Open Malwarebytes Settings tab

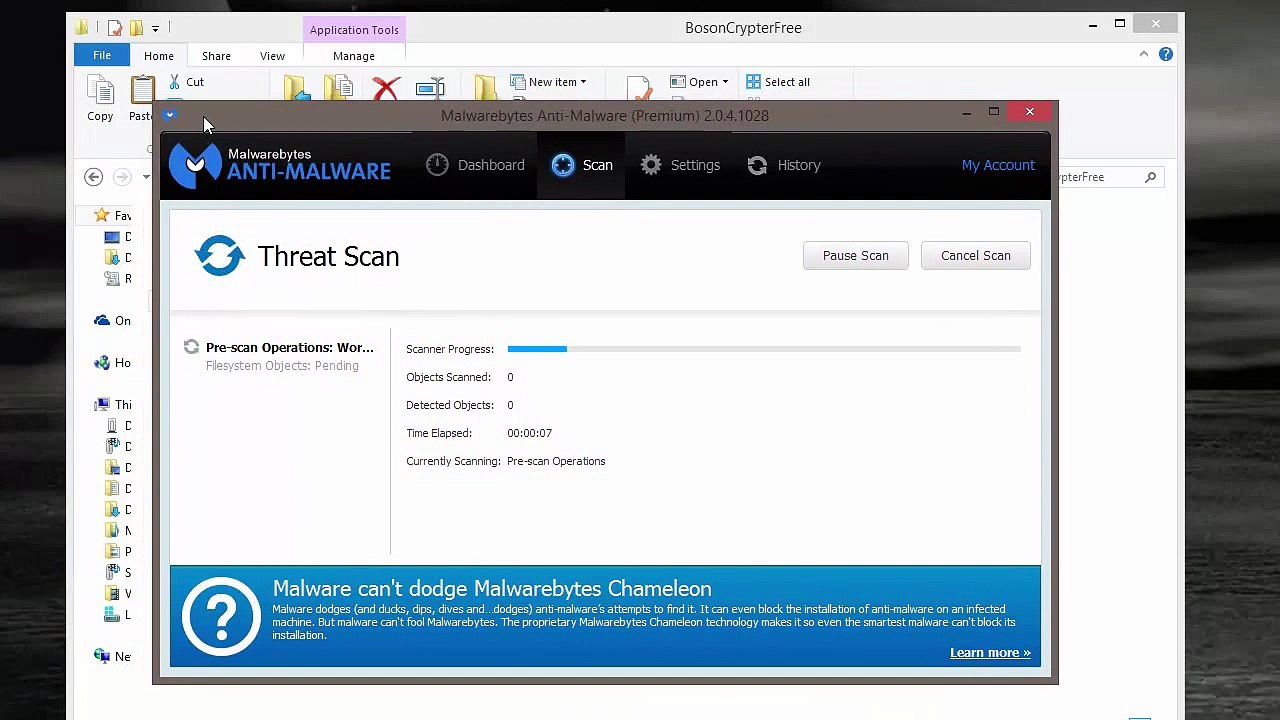[x=680, y=165]
